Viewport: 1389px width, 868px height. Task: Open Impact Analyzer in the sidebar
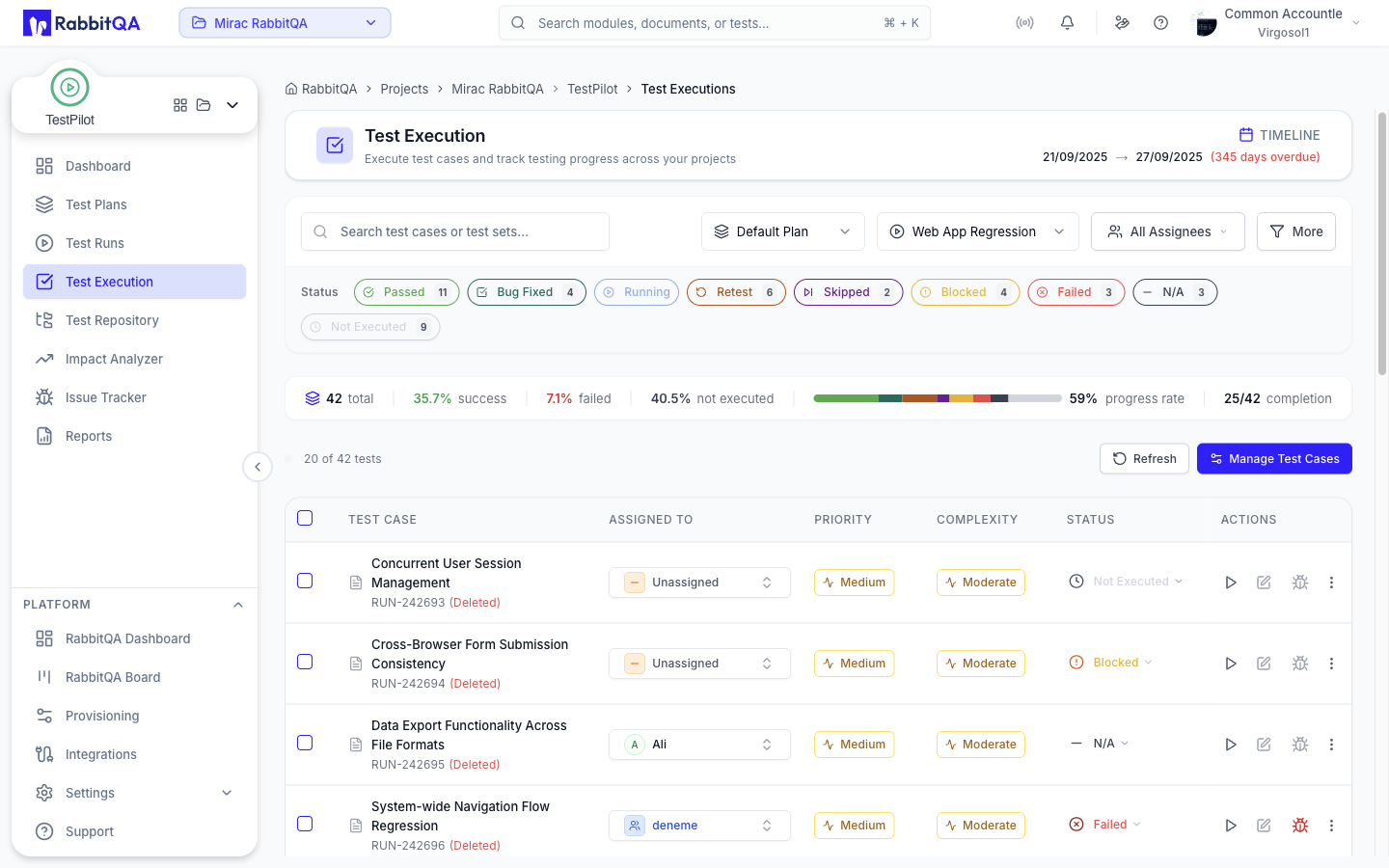[x=134, y=359]
